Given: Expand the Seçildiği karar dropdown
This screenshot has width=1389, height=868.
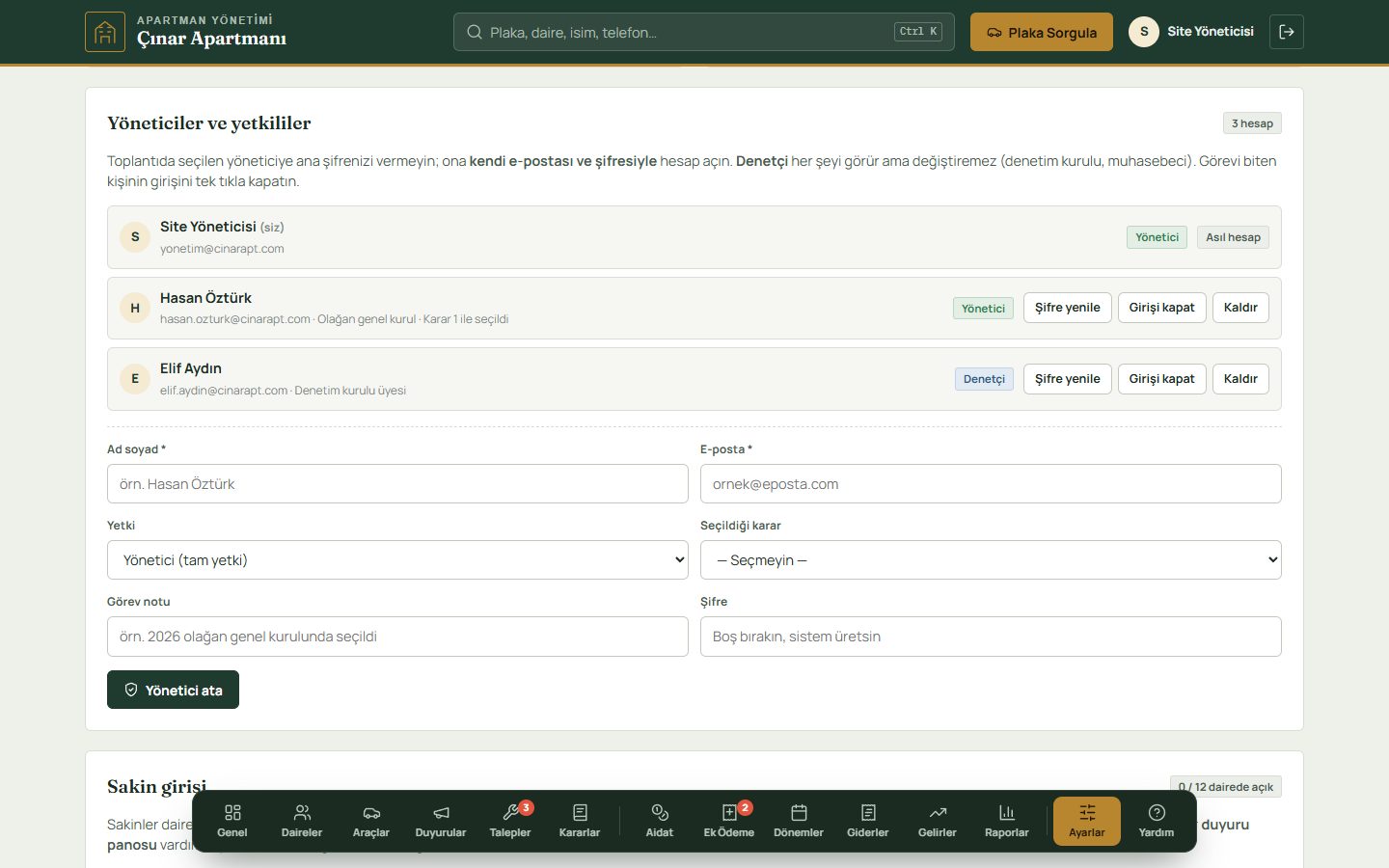Looking at the screenshot, I should pyautogui.click(x=991, y=560).
